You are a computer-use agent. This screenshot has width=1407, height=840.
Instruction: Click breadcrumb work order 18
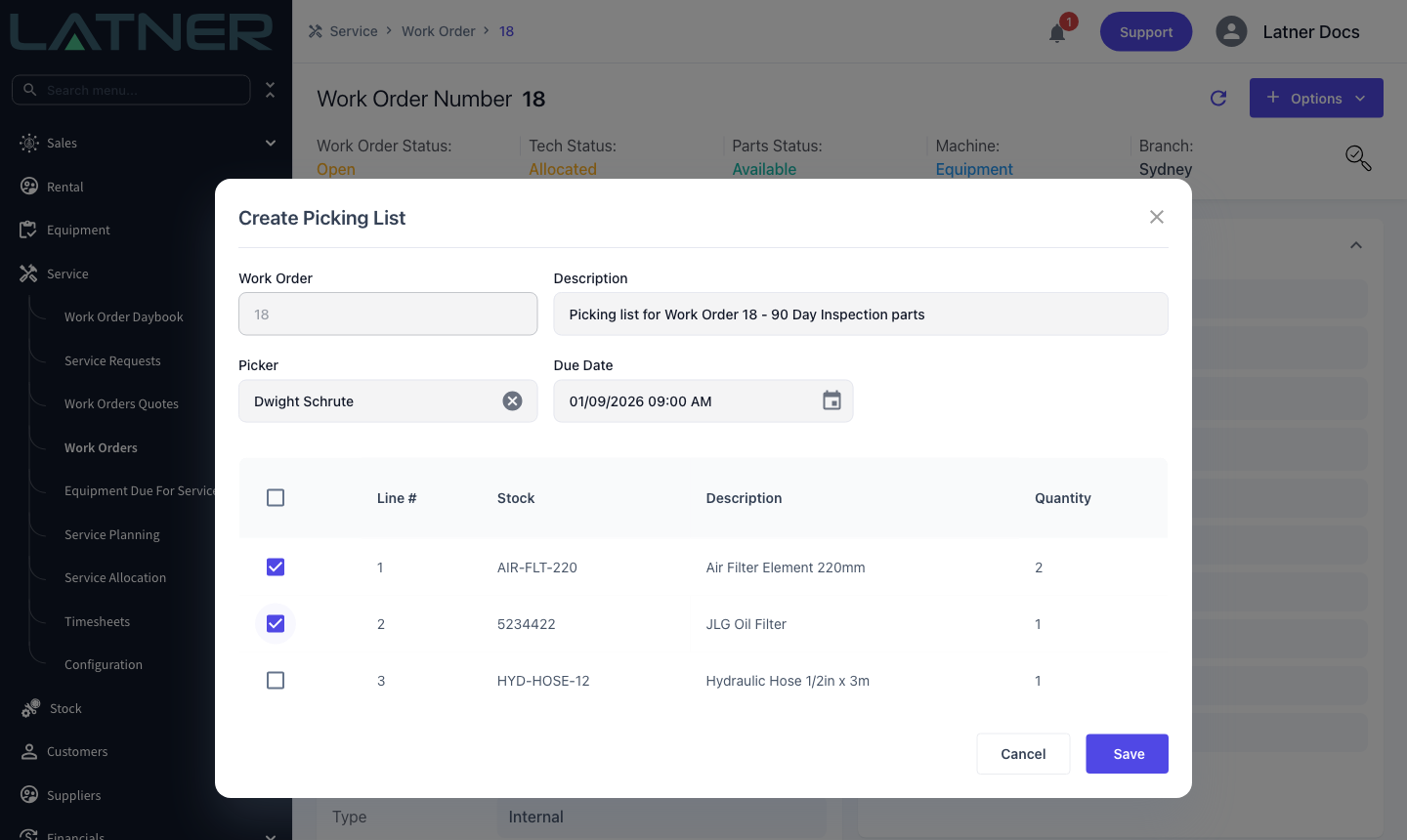506,31
